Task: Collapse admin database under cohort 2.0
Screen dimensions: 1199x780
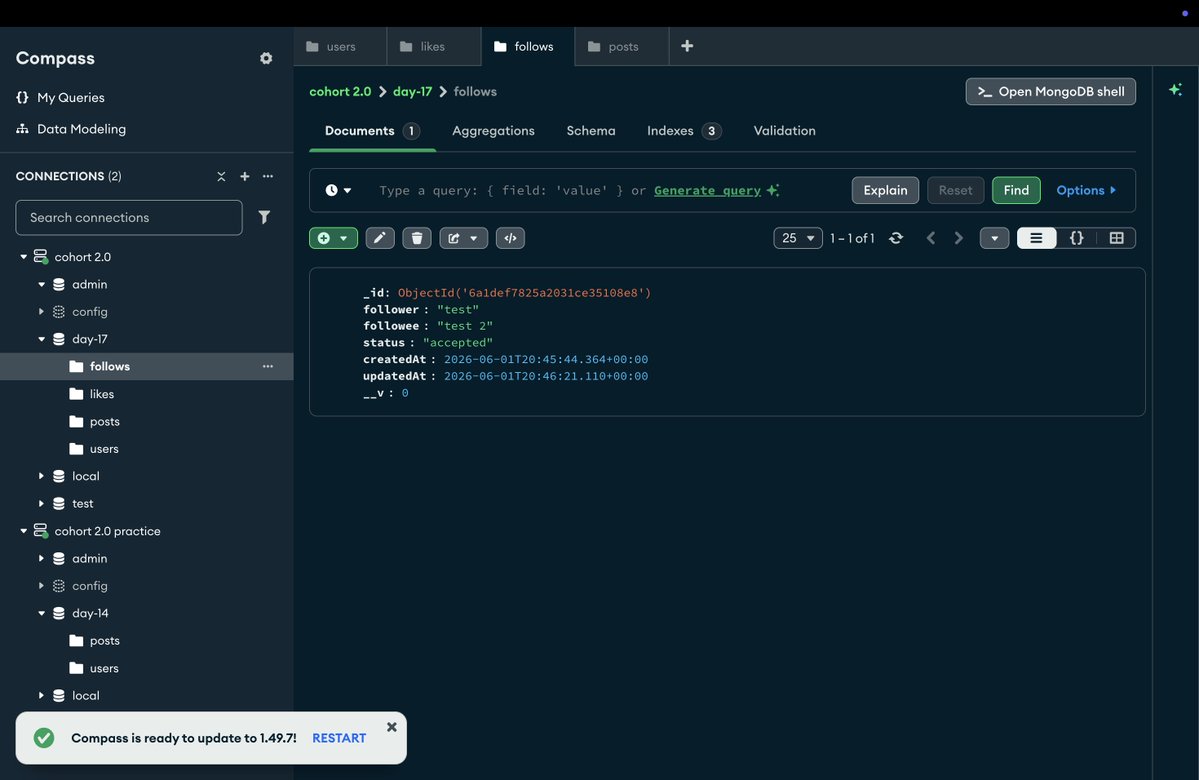Action: 41,284
